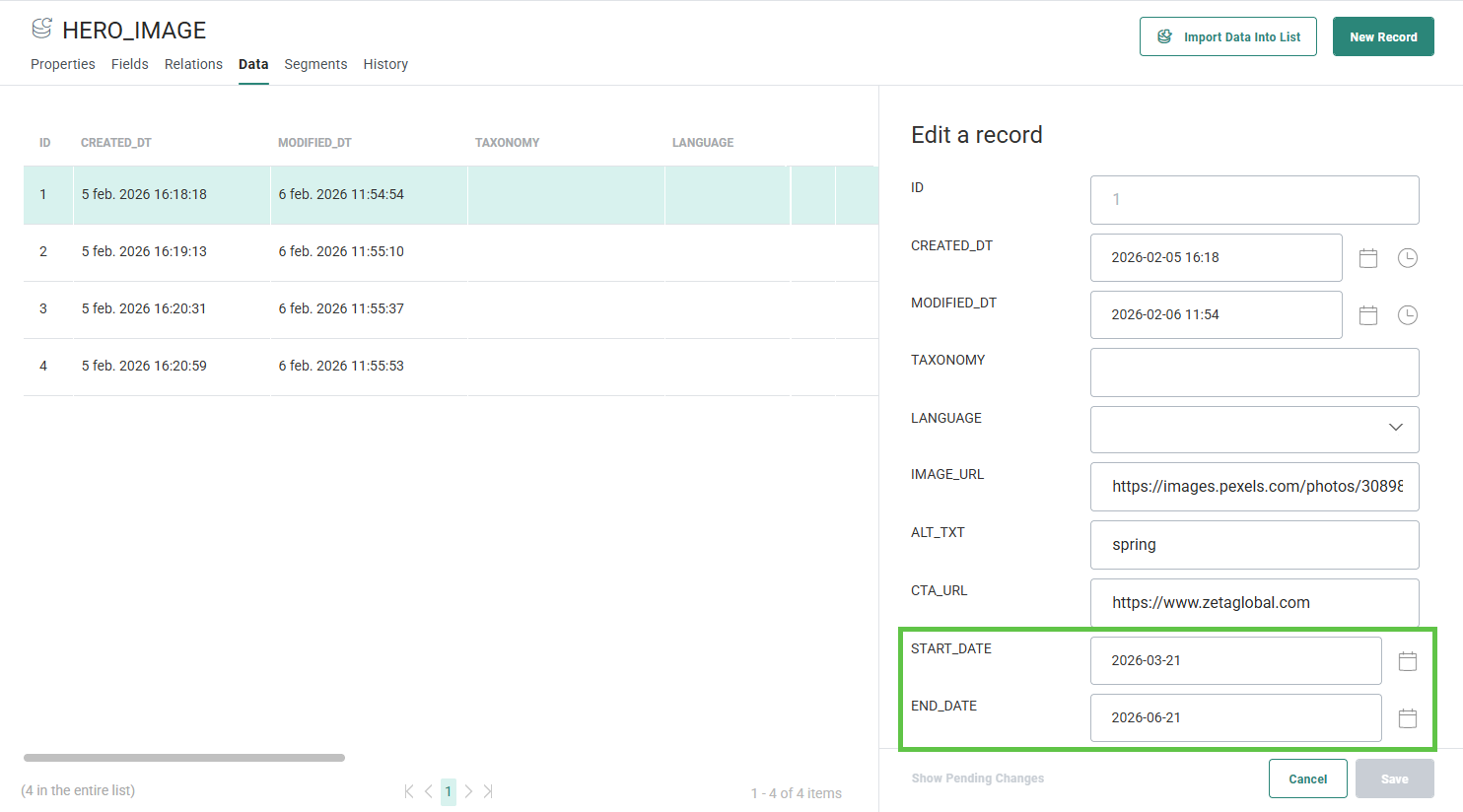
Task: Cancel editing the record
Action: tap(1307, 778)
